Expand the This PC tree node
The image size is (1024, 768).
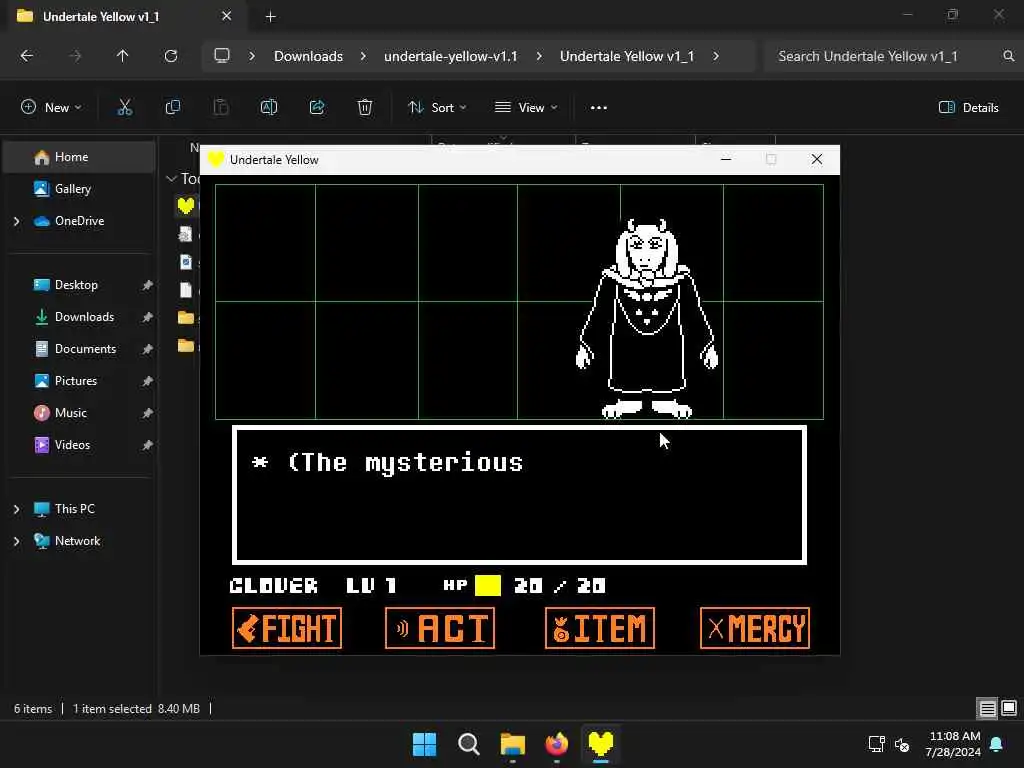pos(16,509)
